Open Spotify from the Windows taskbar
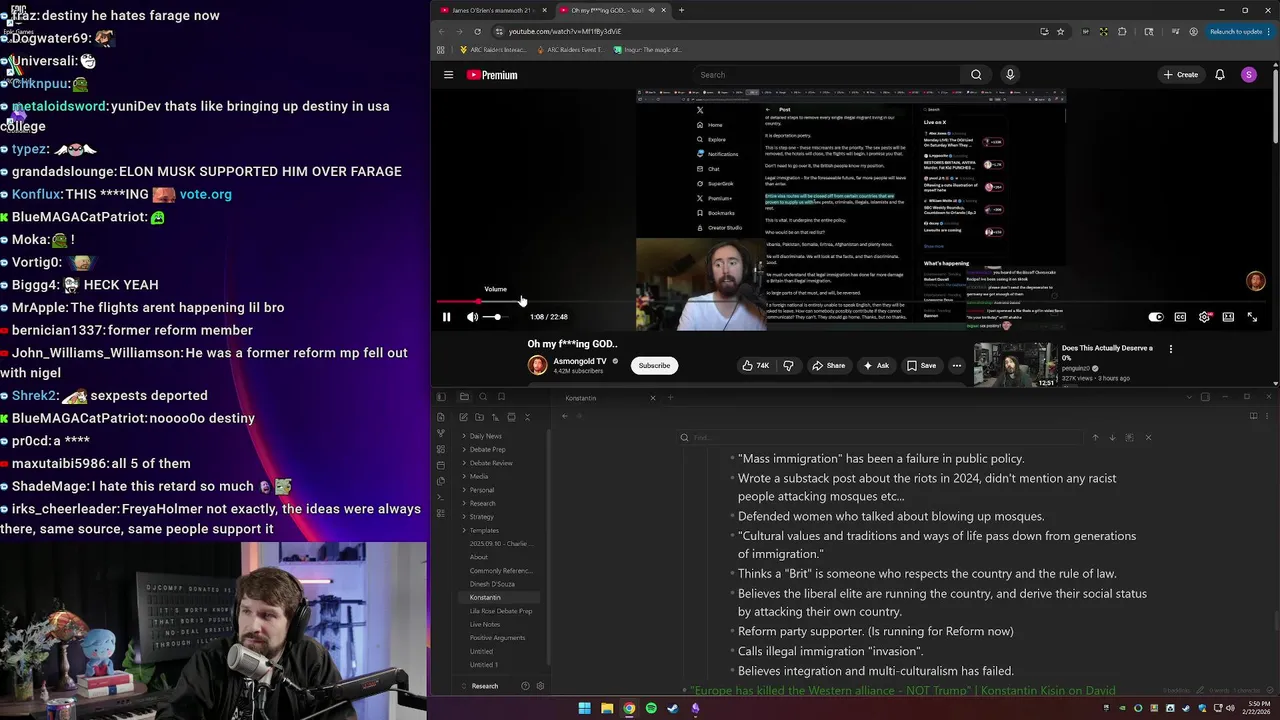 (x=651, y=709)
